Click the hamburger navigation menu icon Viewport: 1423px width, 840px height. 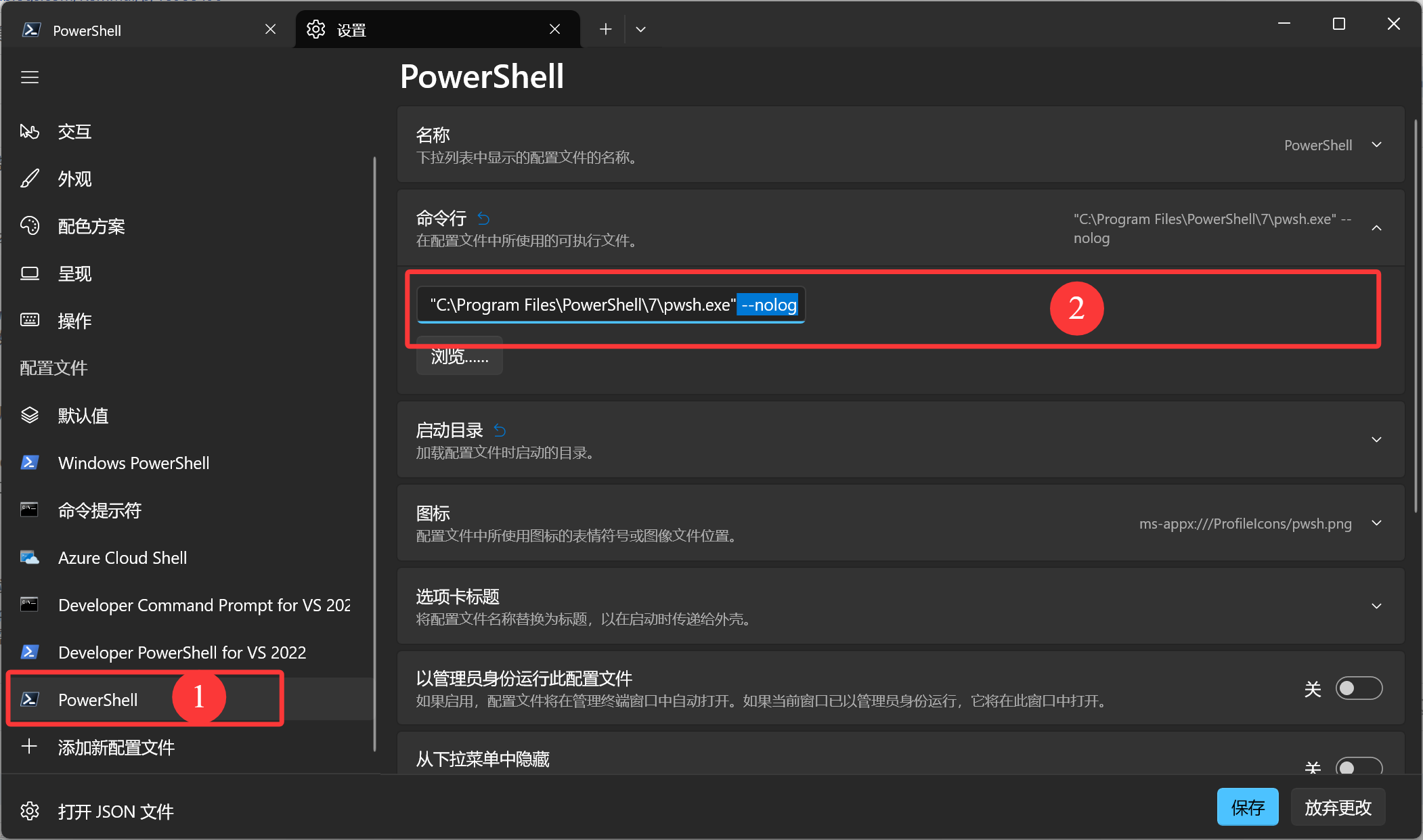(x=29, y=77)
